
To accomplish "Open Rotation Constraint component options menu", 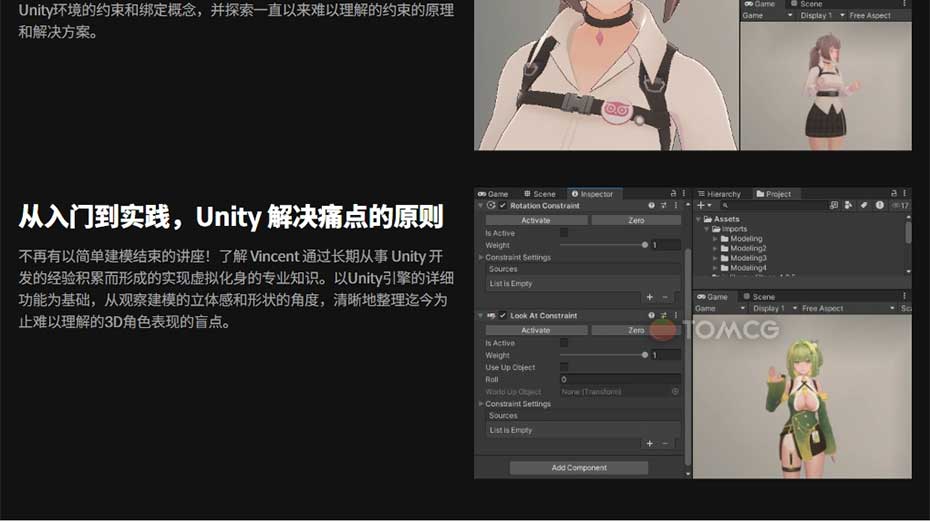I will tap(676, 205).
